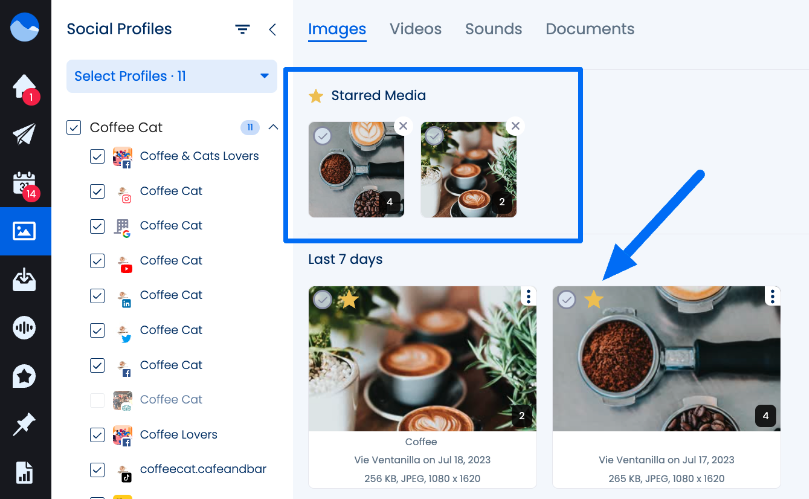Click the 265 KB, JPEG, 1080 x 1620 text
The height and width of the screenshot is (499, 809).
(666, 478)
